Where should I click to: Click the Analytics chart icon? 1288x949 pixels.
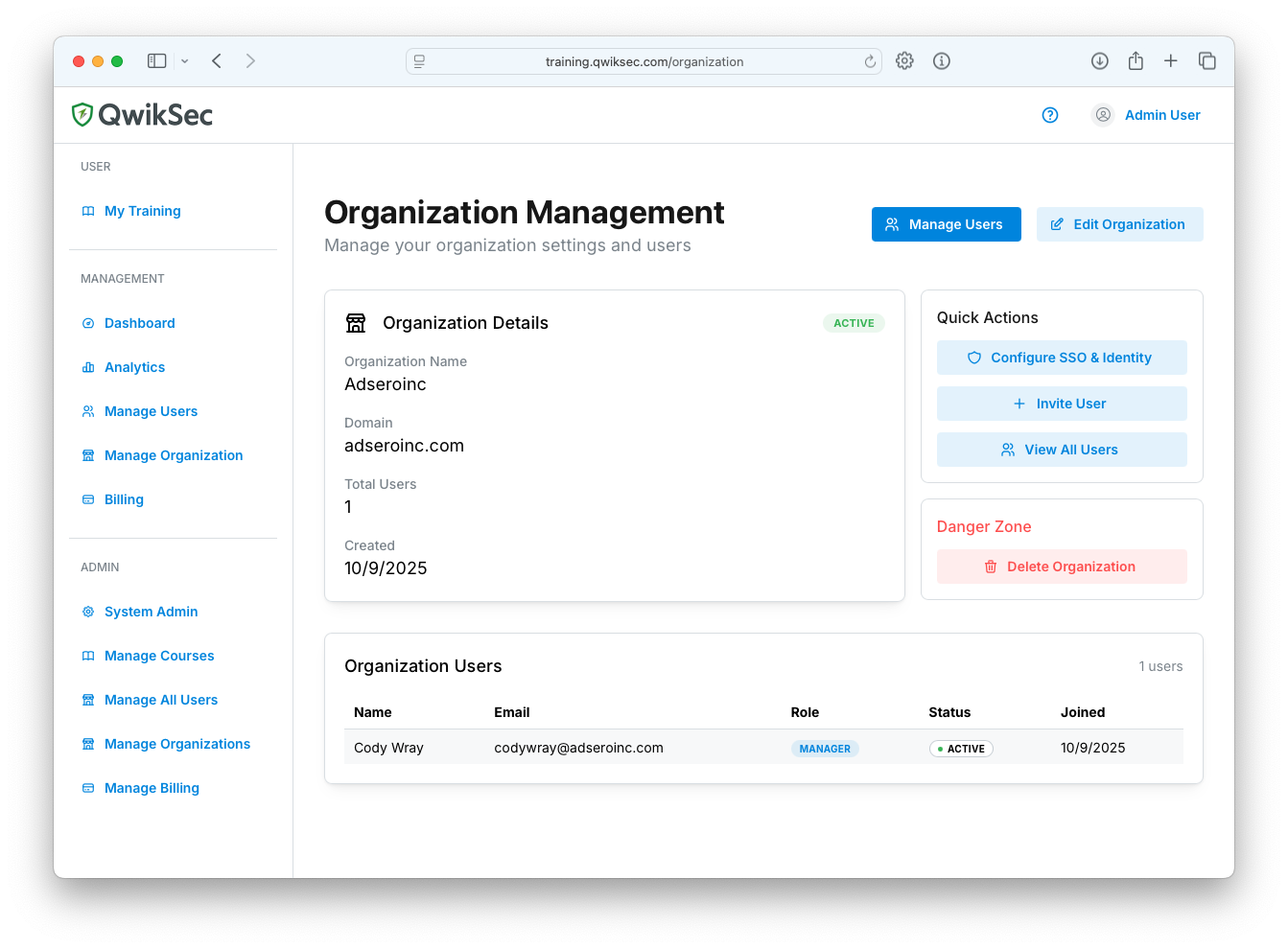coord(88,367)
